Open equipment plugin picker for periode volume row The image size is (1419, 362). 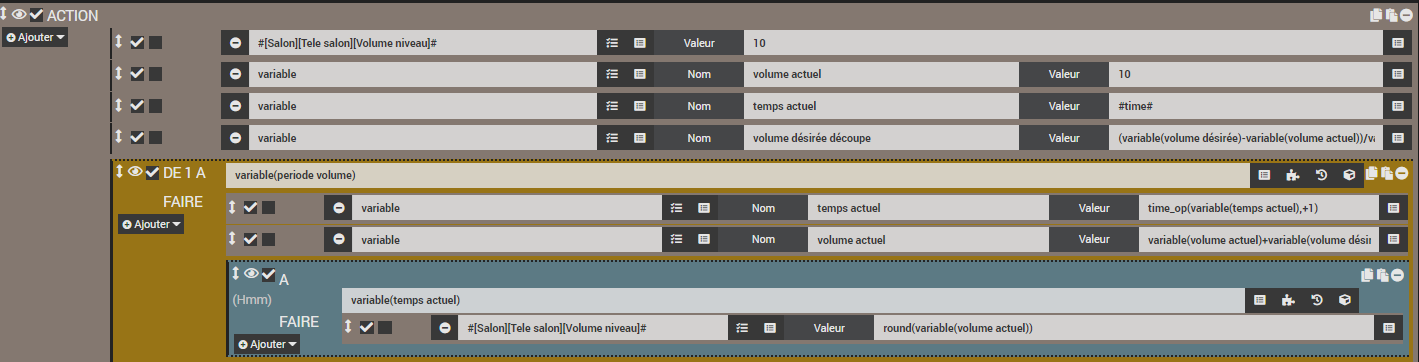(1292, 175)
